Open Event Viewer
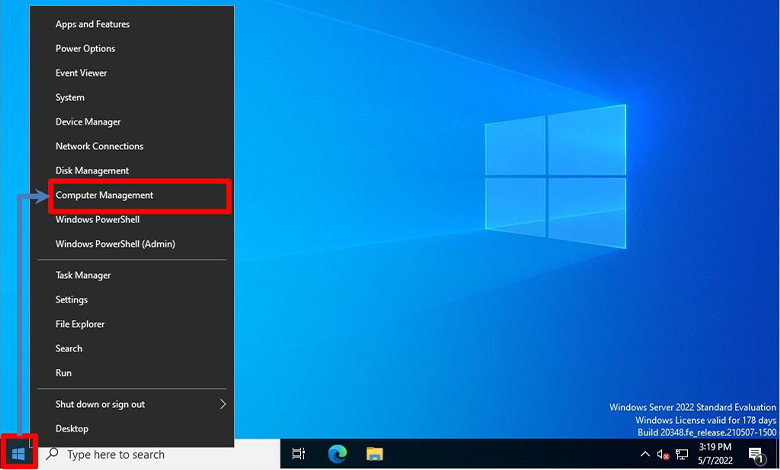 pyautogui.click(x=132, y=73)
